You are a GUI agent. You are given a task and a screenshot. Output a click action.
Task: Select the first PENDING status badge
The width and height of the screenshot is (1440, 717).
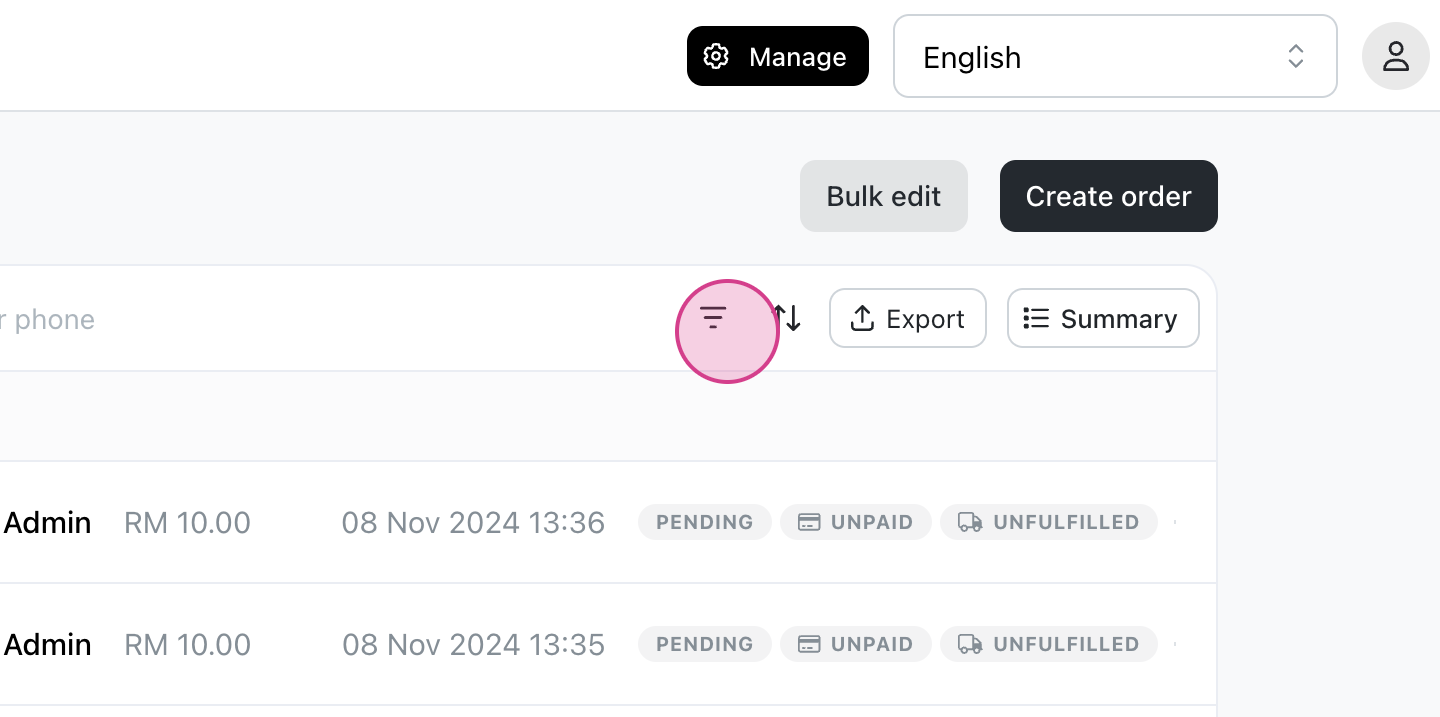(705, 522)
